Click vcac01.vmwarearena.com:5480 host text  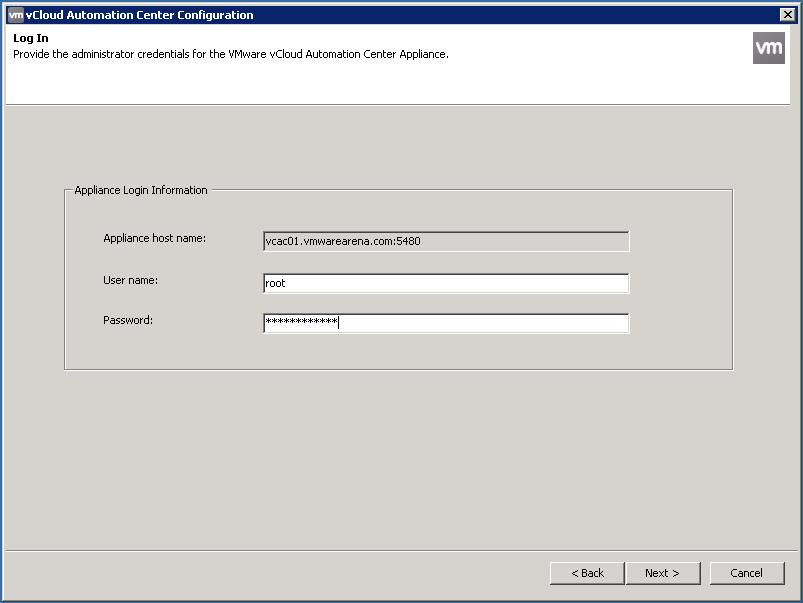coord(343,241)
